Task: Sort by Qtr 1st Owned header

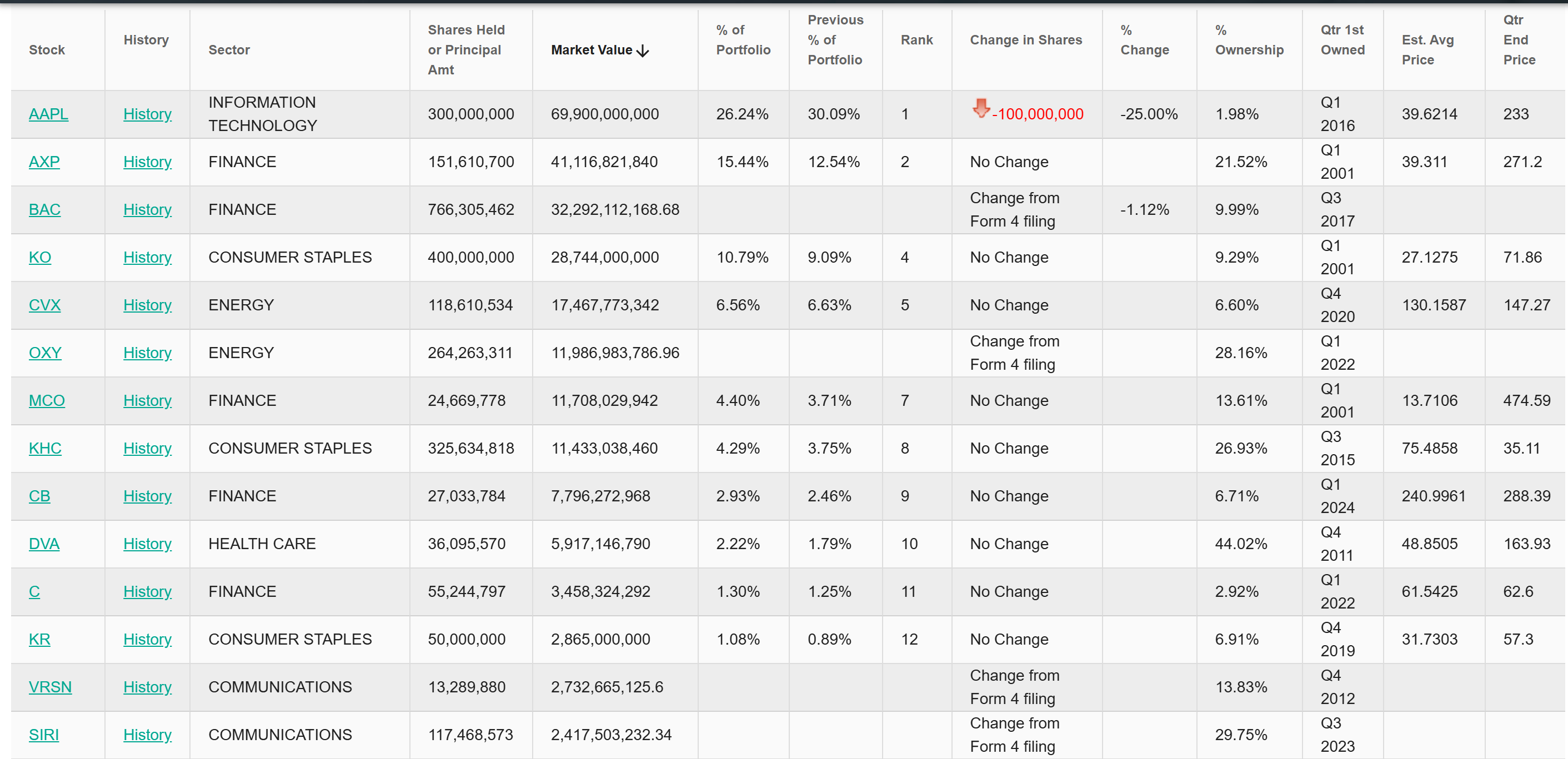Action: click(1342, 40)
